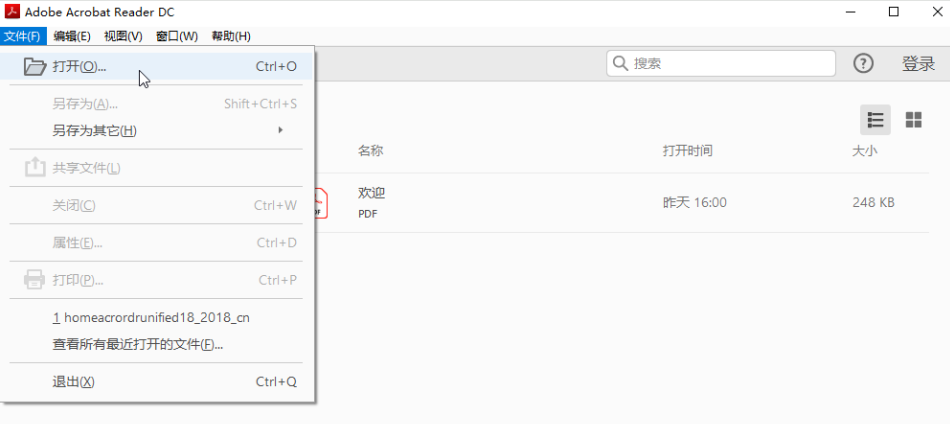Image resolution: width=950 pixels, height=424 pixels.
Task: Click the open folder icon in File menu
Action: [x=35, y=67]
